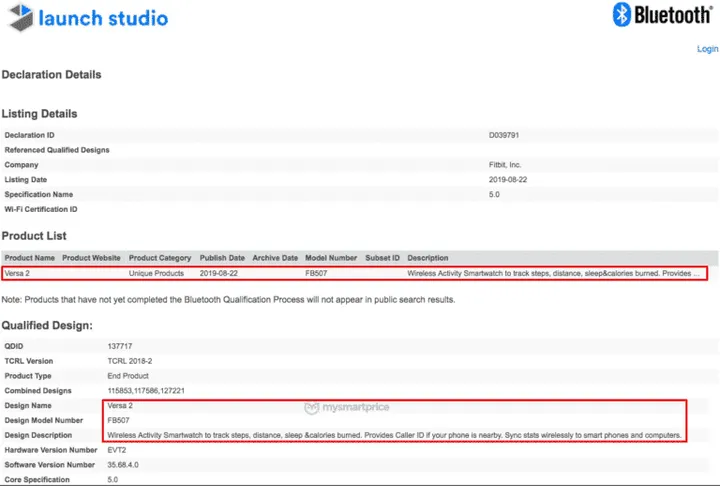Click the Product Category column header
This screenshot has width=720, height=486.
pyautogui.click(x=160, y=258)
